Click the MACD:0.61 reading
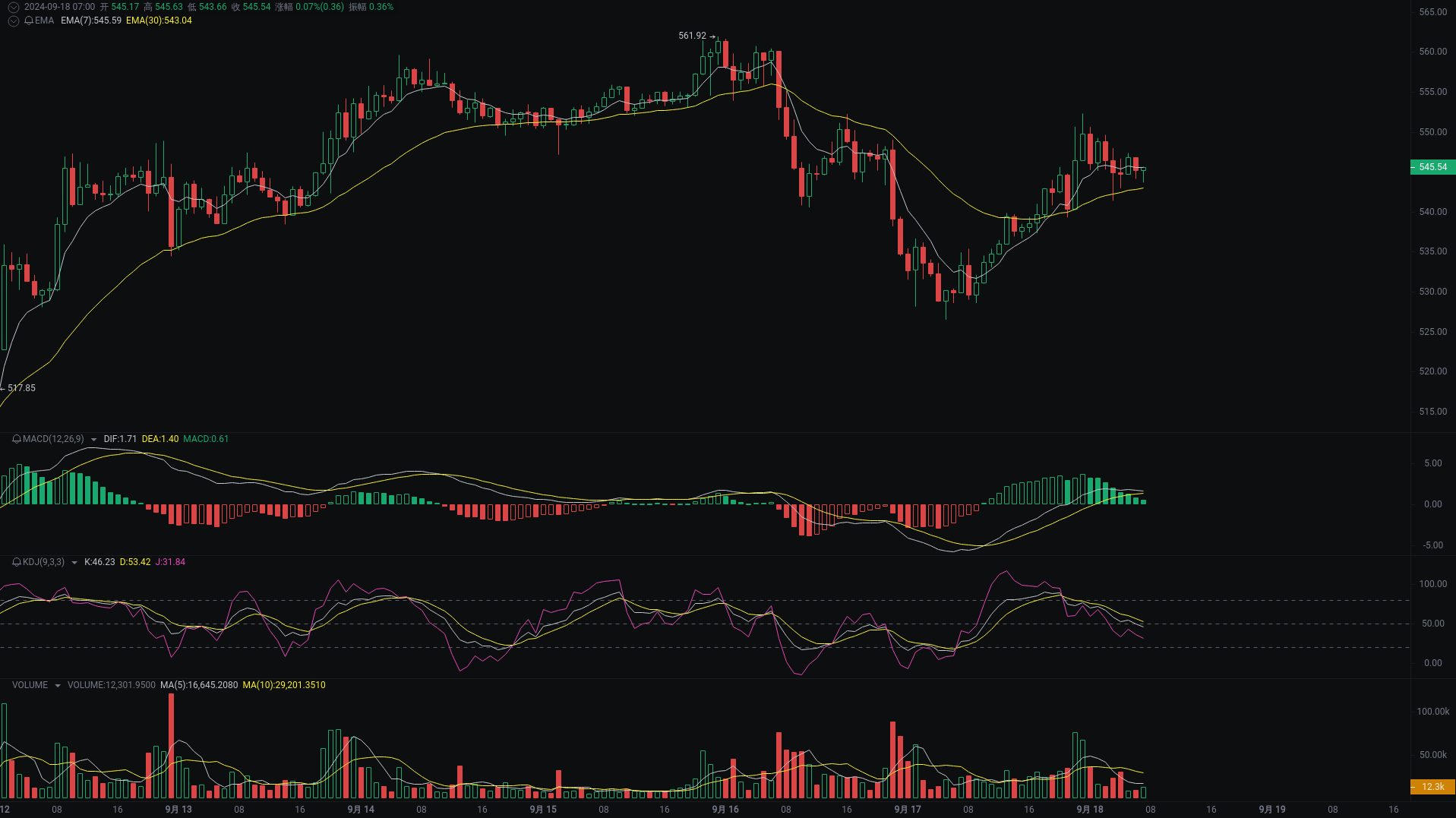This screenshot has width=1456, height=818. click(x=206, y=439)
